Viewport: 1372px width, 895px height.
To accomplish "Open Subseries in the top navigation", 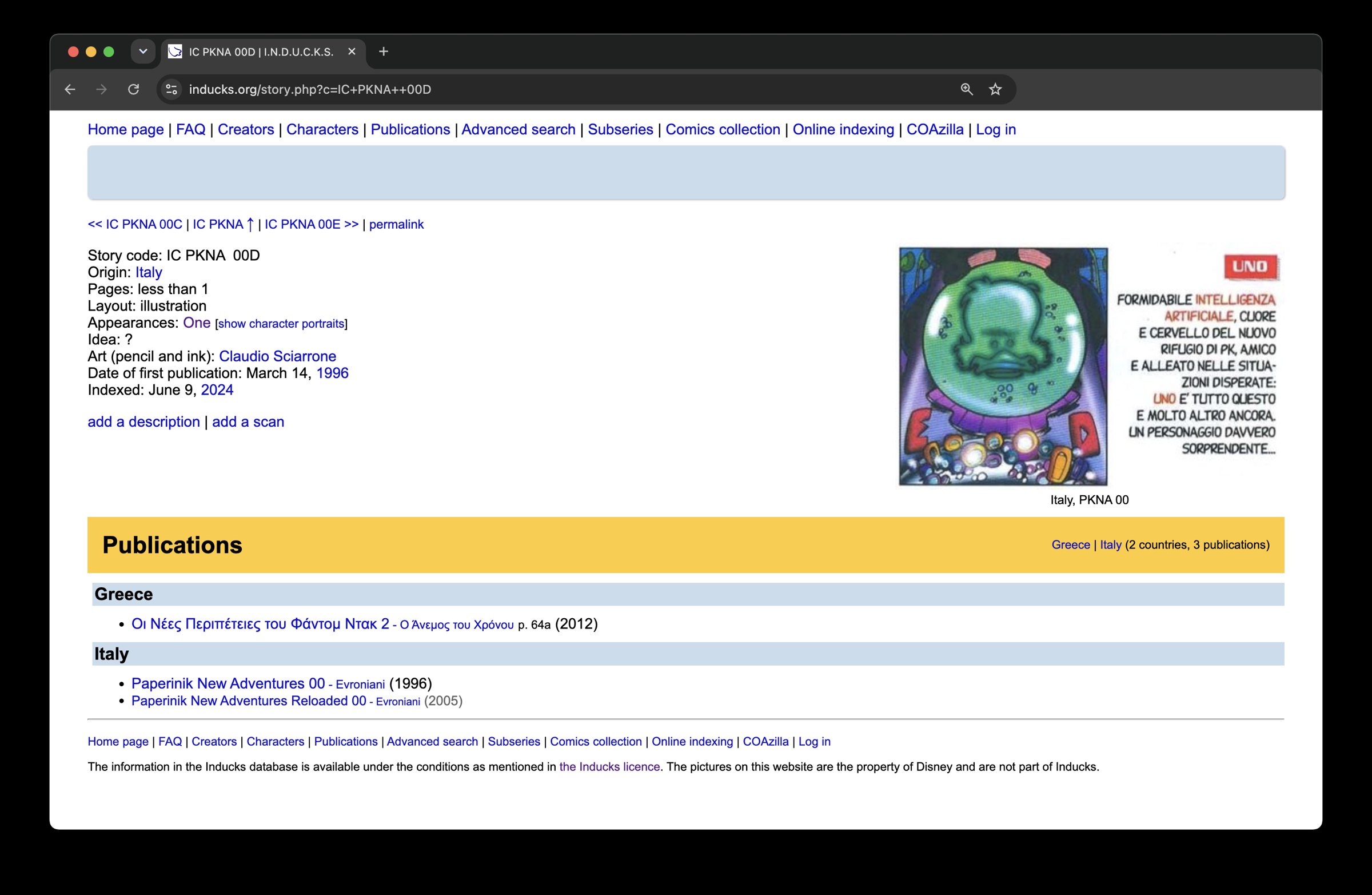I will (x=620, y=129).
